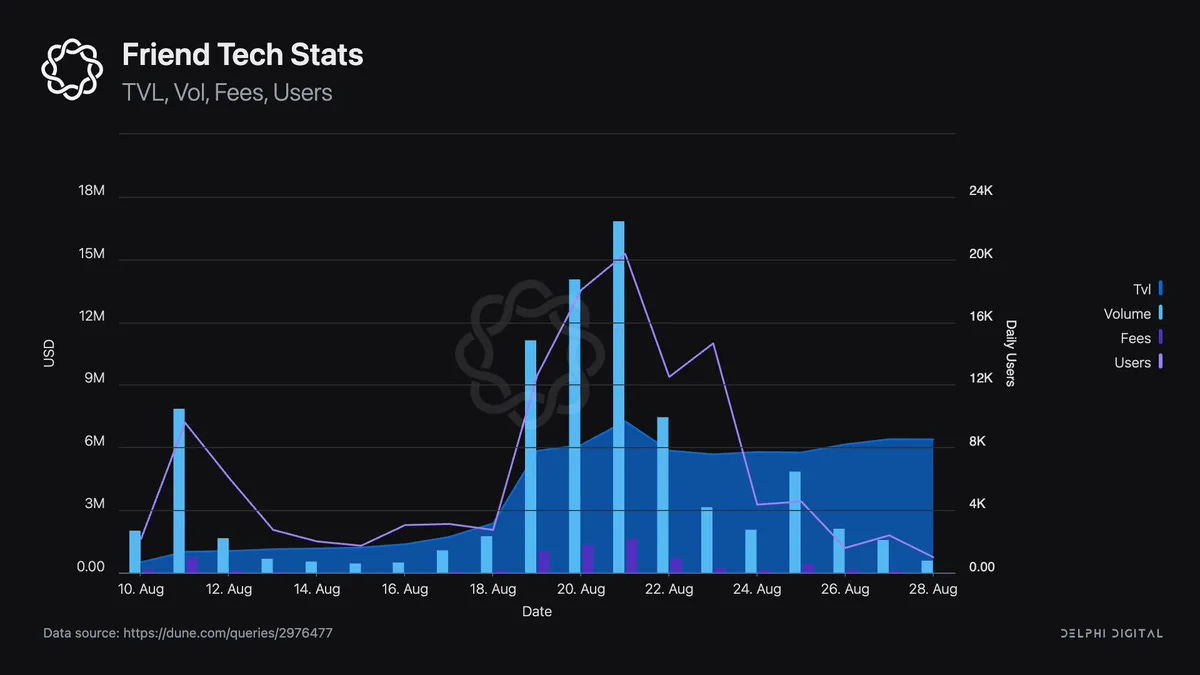Open the dune.com data source link
The image size is (1200, 675).
228,633
